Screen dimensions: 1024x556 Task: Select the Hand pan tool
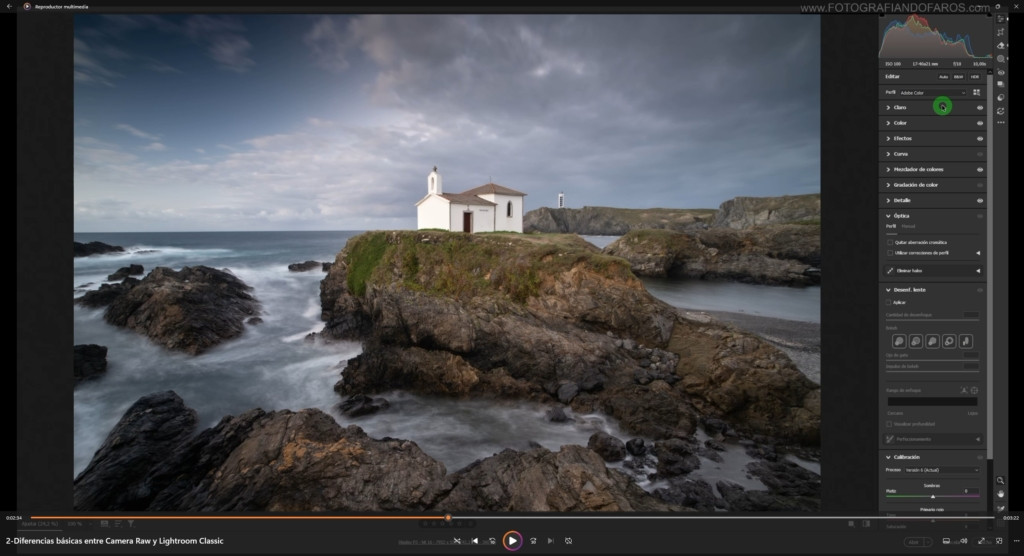[1000, 495]
